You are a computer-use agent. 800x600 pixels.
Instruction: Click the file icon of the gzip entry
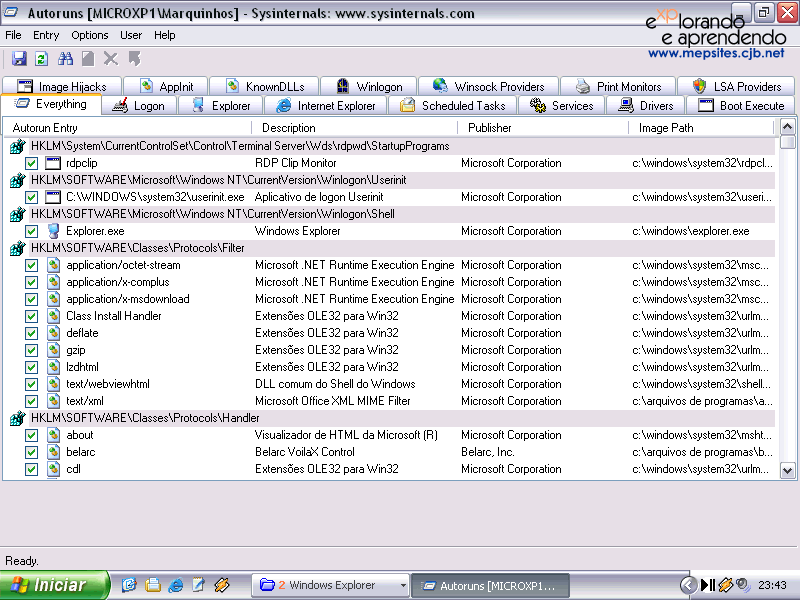pos(53,350)
